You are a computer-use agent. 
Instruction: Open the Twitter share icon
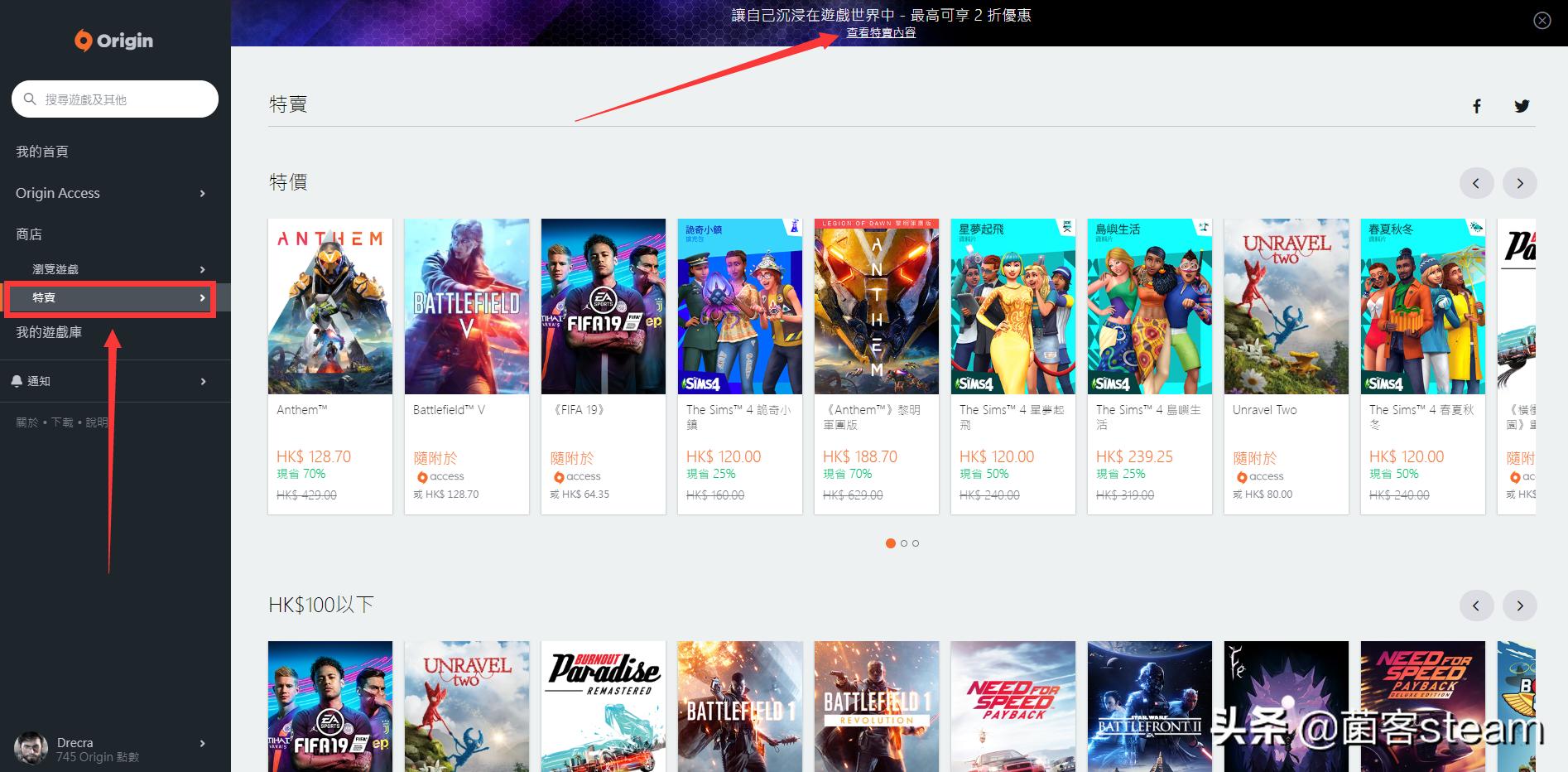(x=1522, y=106)
